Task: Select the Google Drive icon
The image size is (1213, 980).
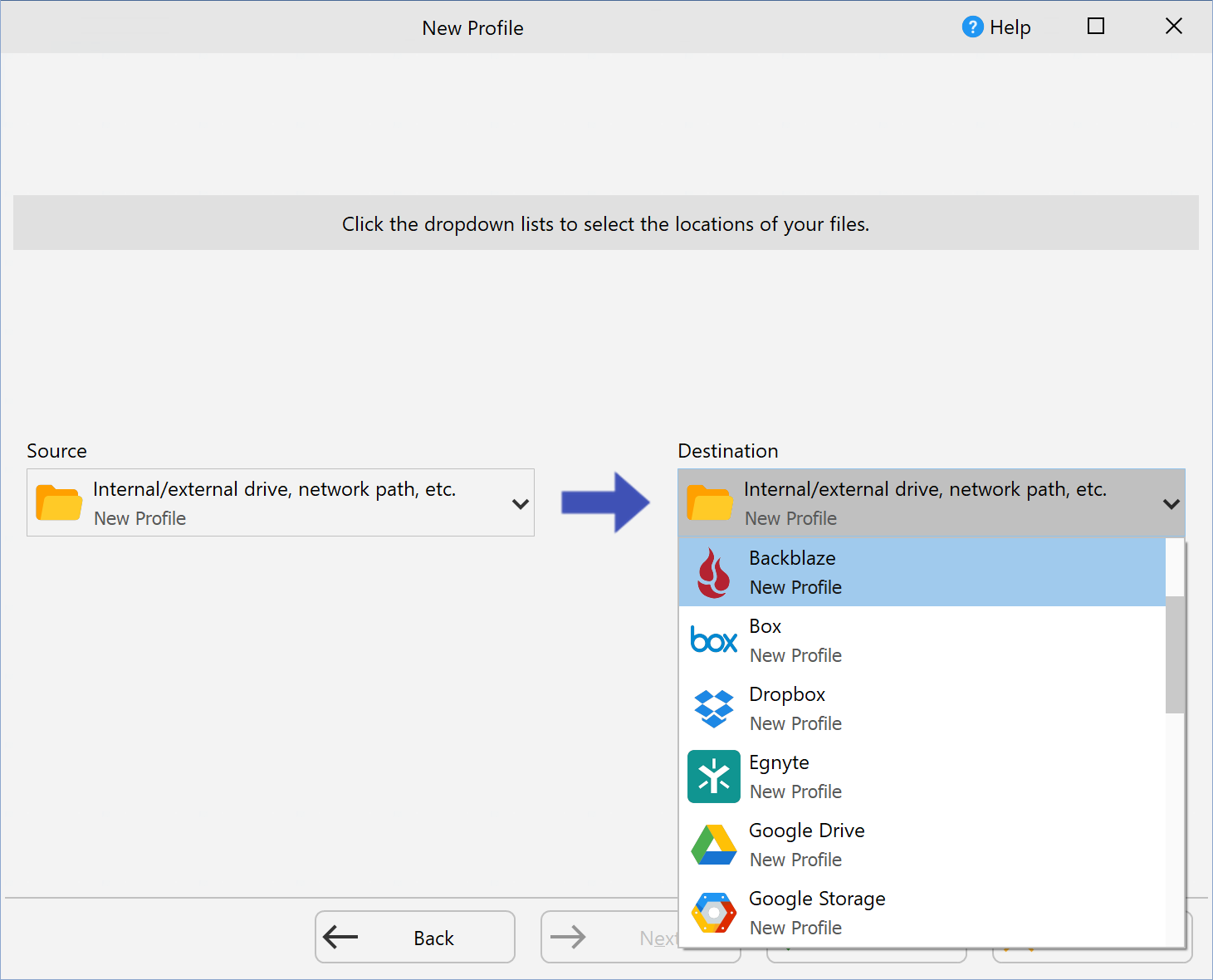Action: coord(714,845)
